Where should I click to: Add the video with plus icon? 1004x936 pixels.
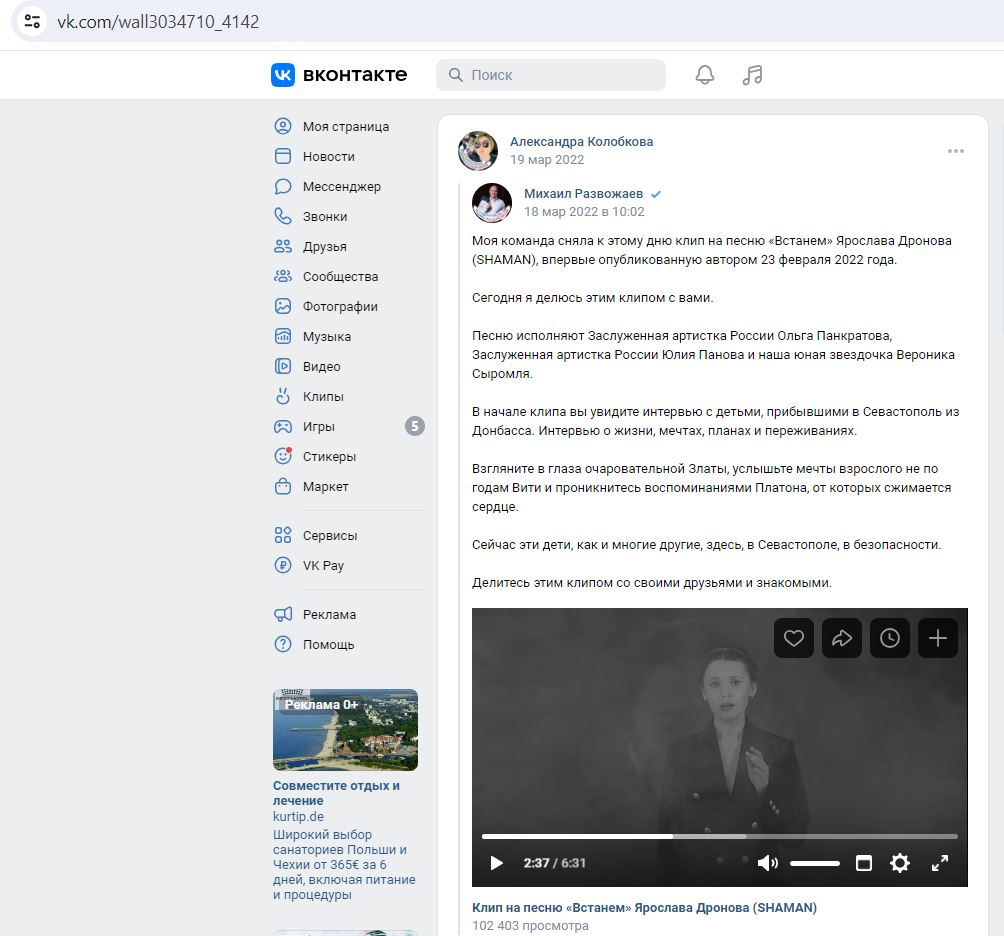tap(938, 638)
